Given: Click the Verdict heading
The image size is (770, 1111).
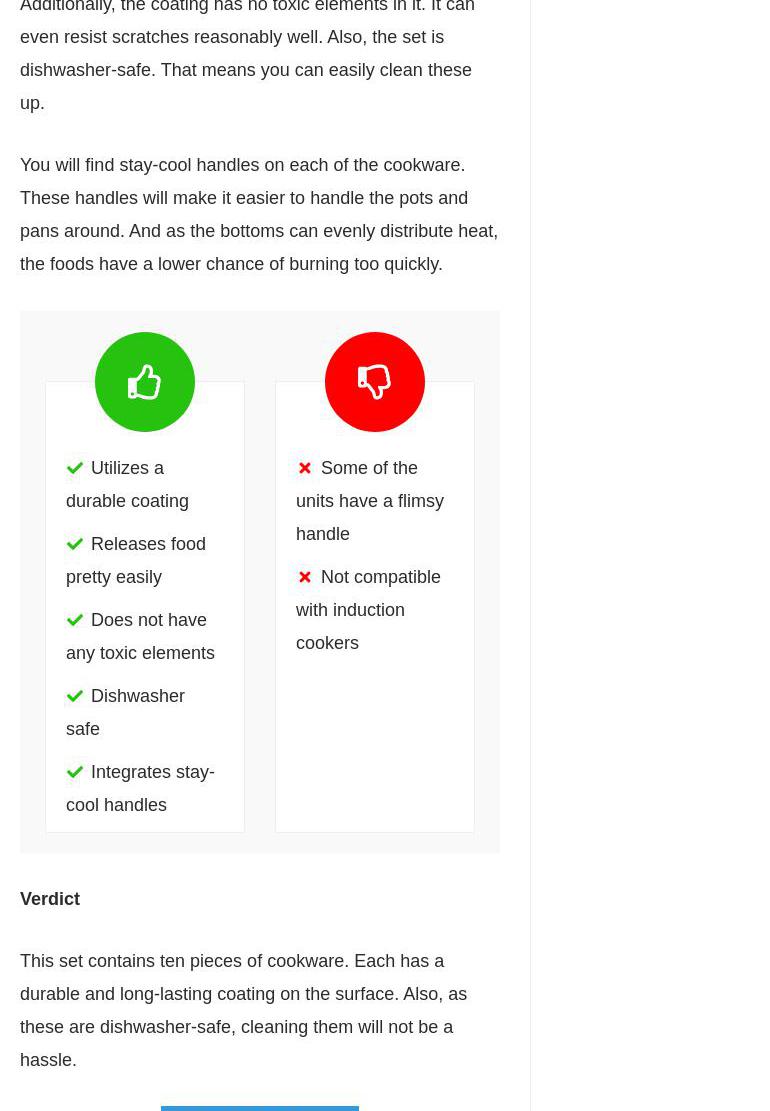Looking at the screenshot, I should click(x=50, y=899).
